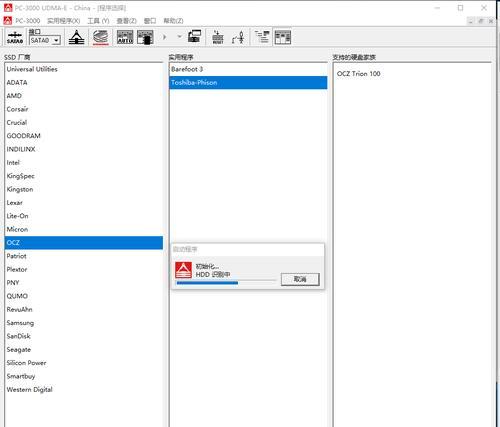Select Lite-On in SSD vendor list
Image resolution: width=500 pixels, height=427 pixels.
(x=84, y=216)
